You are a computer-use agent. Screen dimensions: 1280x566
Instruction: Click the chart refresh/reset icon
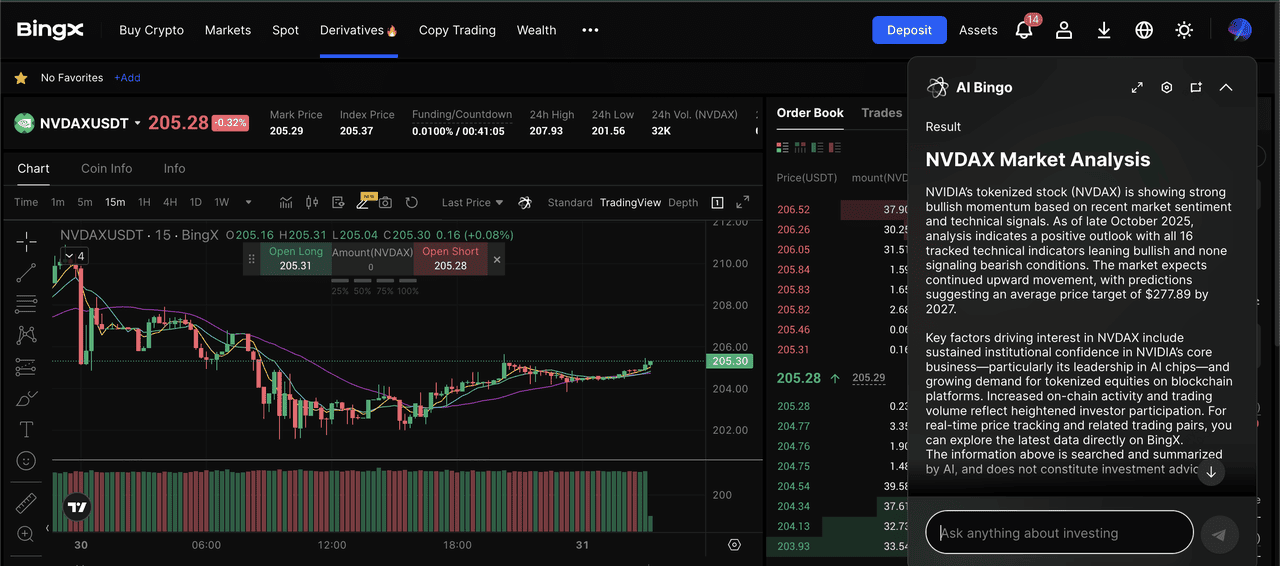[412, 202]
